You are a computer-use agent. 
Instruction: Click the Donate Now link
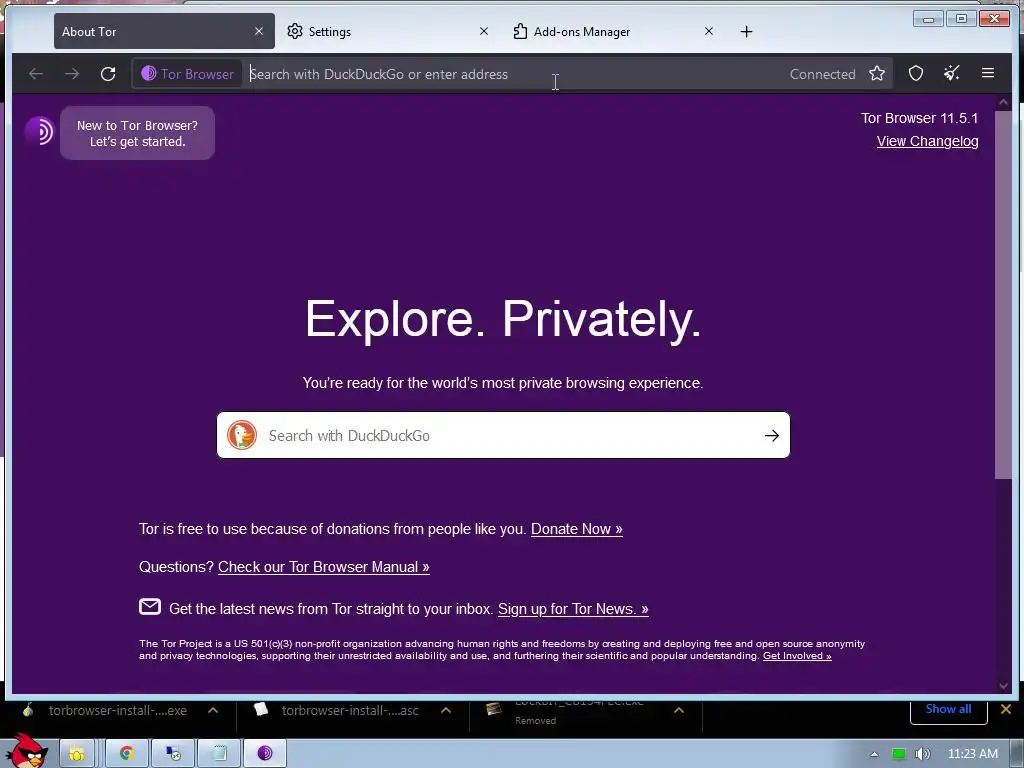click(x=577, y=529)
